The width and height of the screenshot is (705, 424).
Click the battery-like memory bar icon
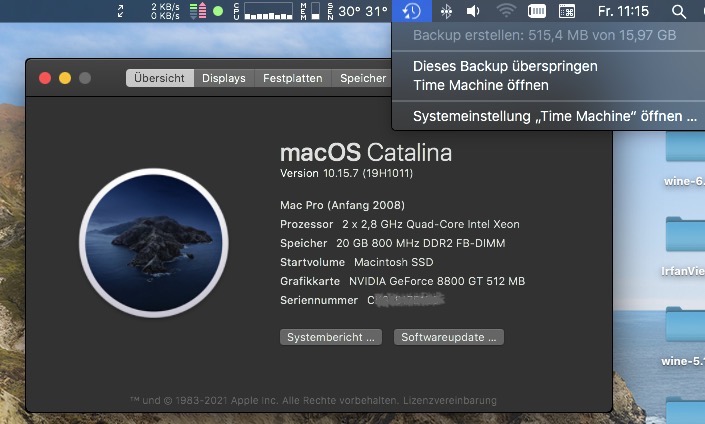point(536,11)
